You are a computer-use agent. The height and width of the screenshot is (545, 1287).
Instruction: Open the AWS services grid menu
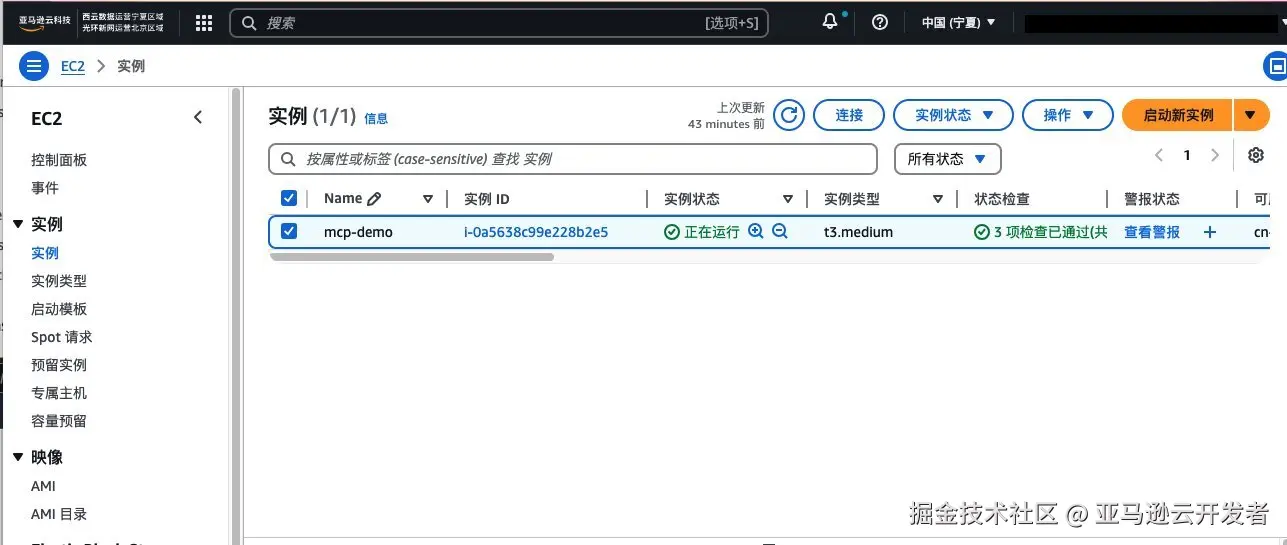[x=203, y=23]
